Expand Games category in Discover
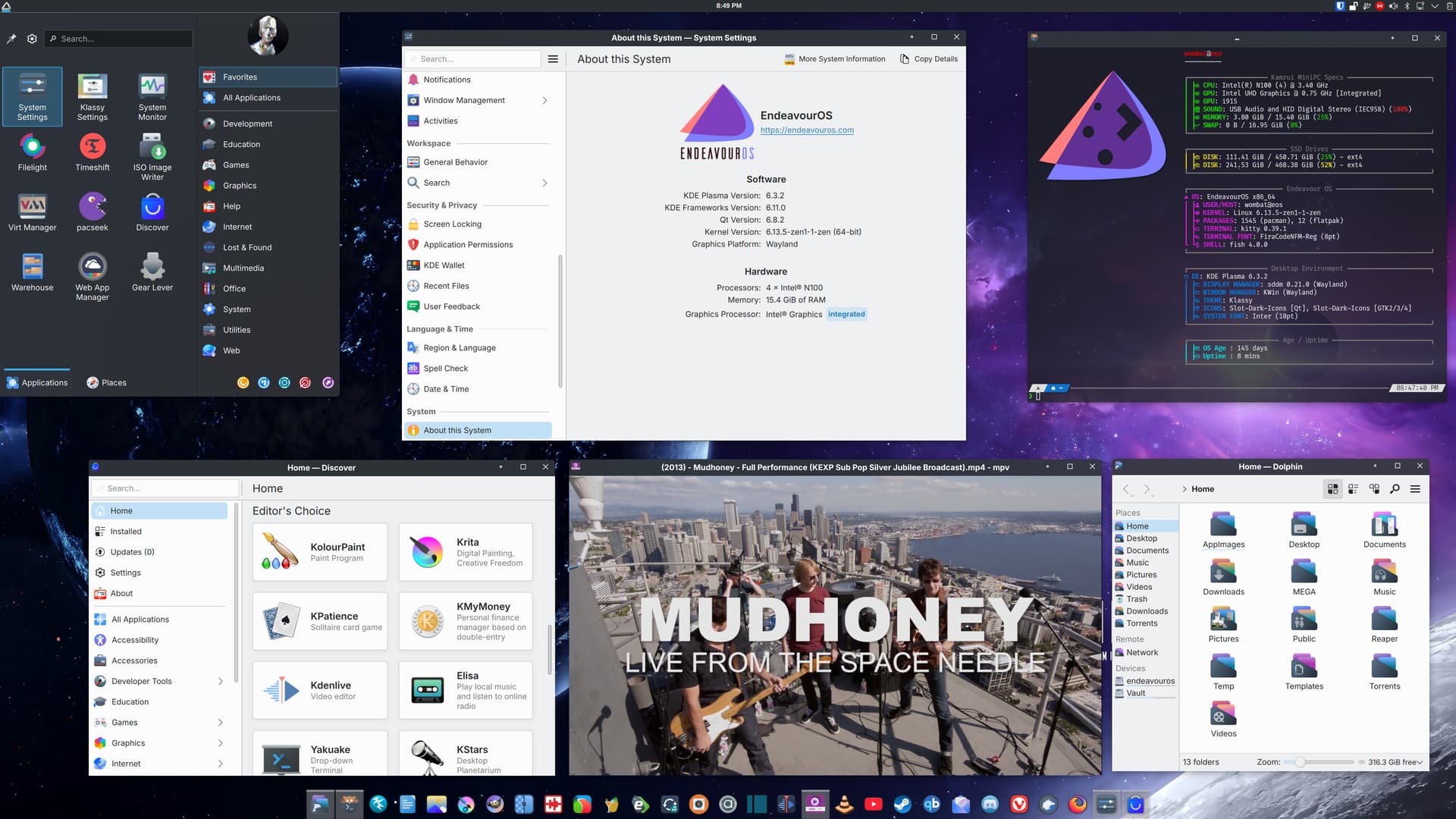This screenshot has width=1456, height=819. (x=220, y=723)
